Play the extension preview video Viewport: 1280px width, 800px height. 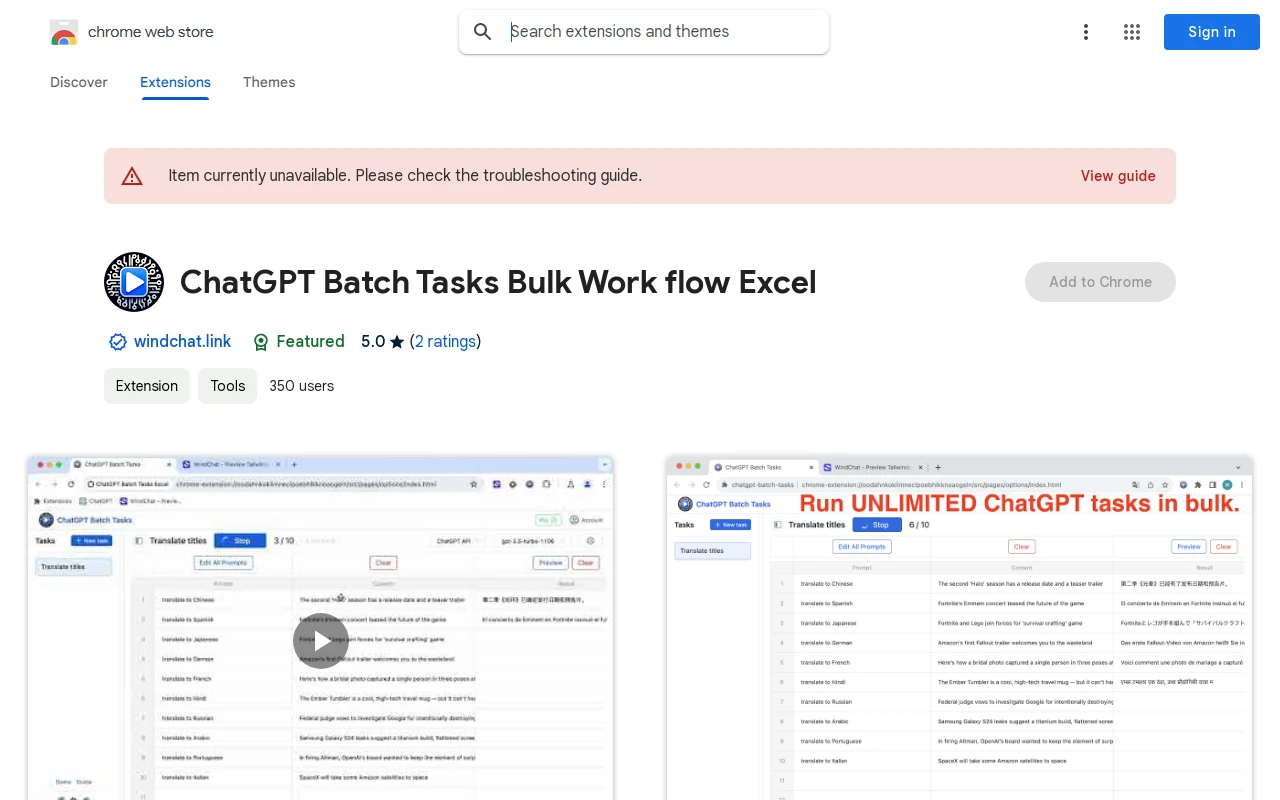[x=320, y=640]
